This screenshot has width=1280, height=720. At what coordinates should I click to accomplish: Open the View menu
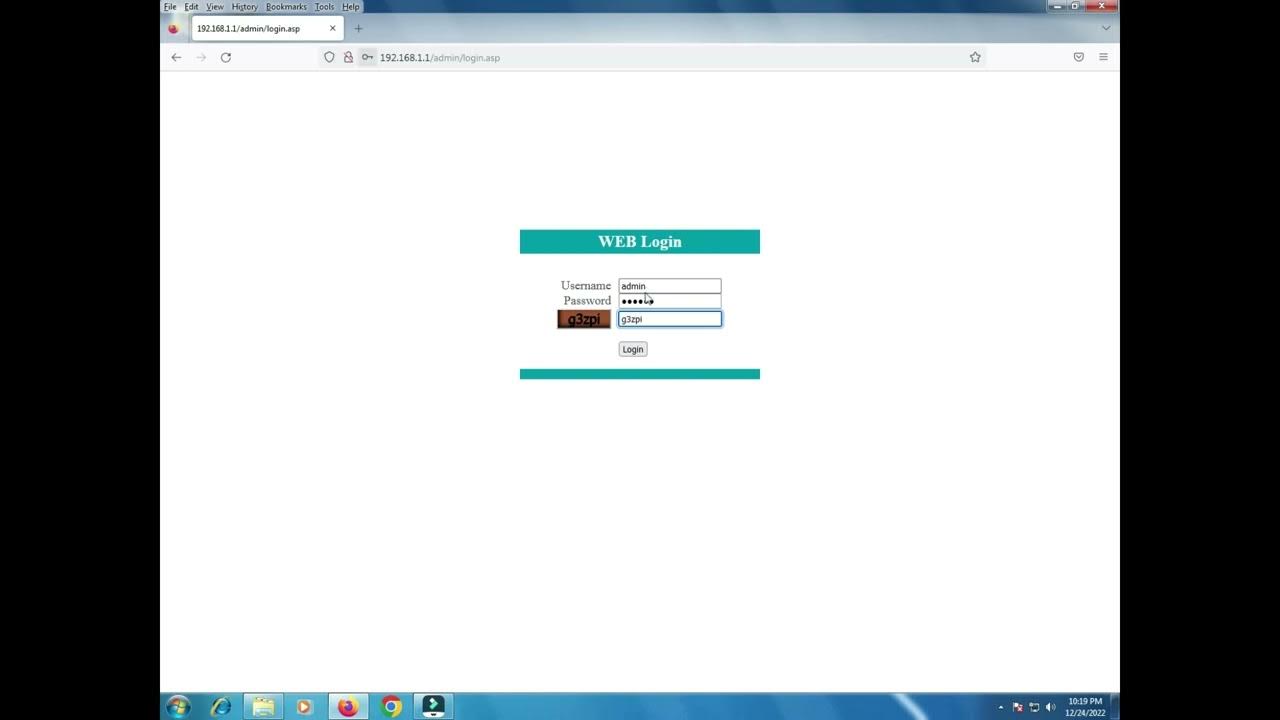click(215, 6)
